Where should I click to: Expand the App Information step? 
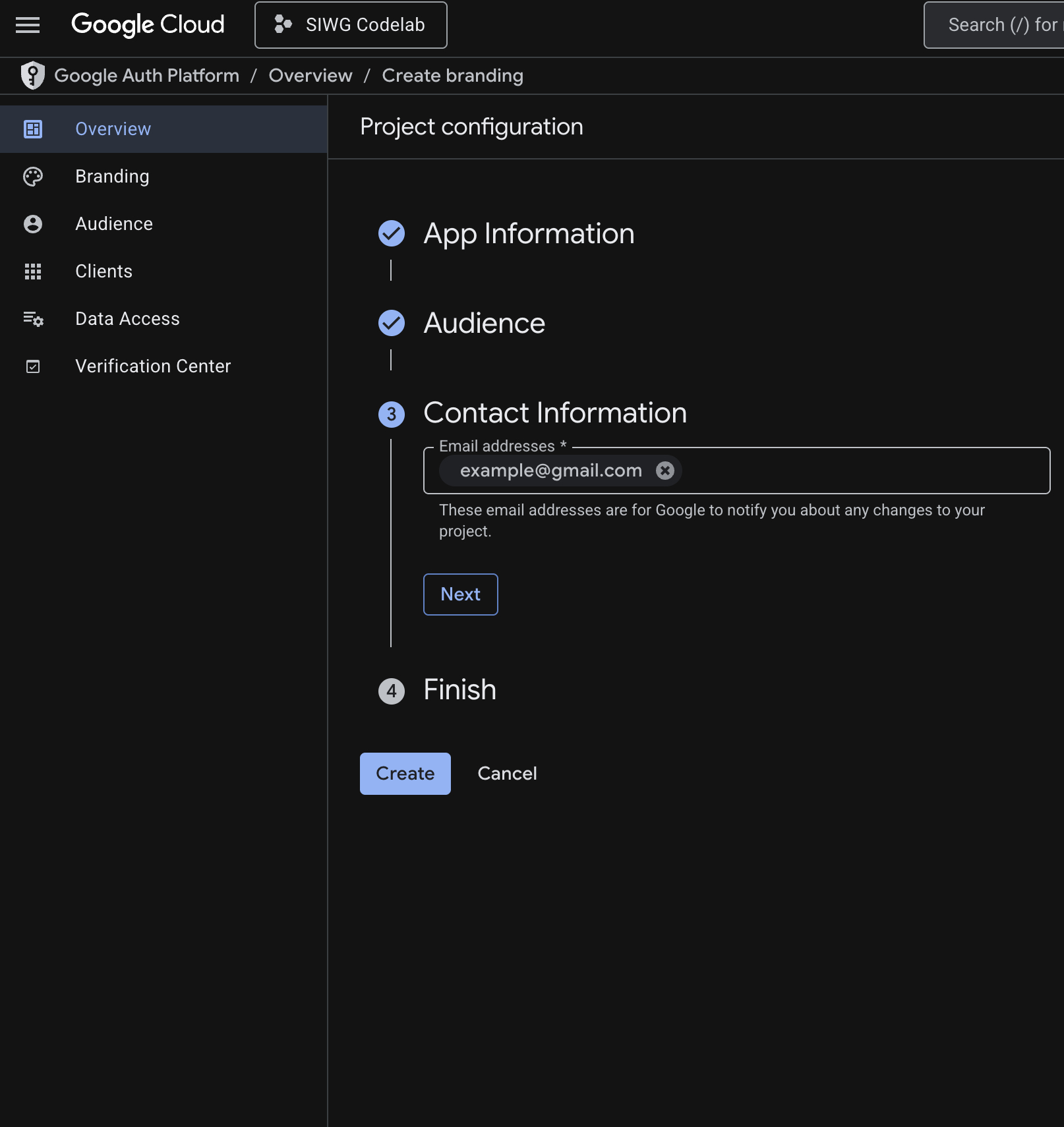click(x=529, y=233)
